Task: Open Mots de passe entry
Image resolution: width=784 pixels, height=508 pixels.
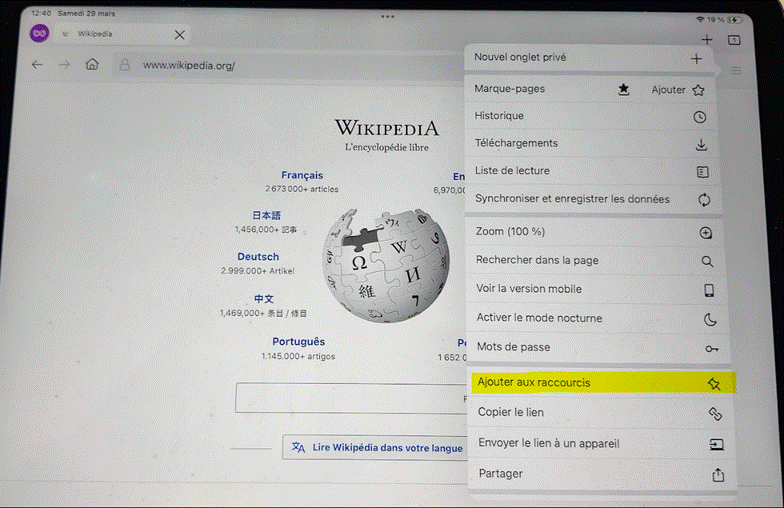Action: pos(598,347)
